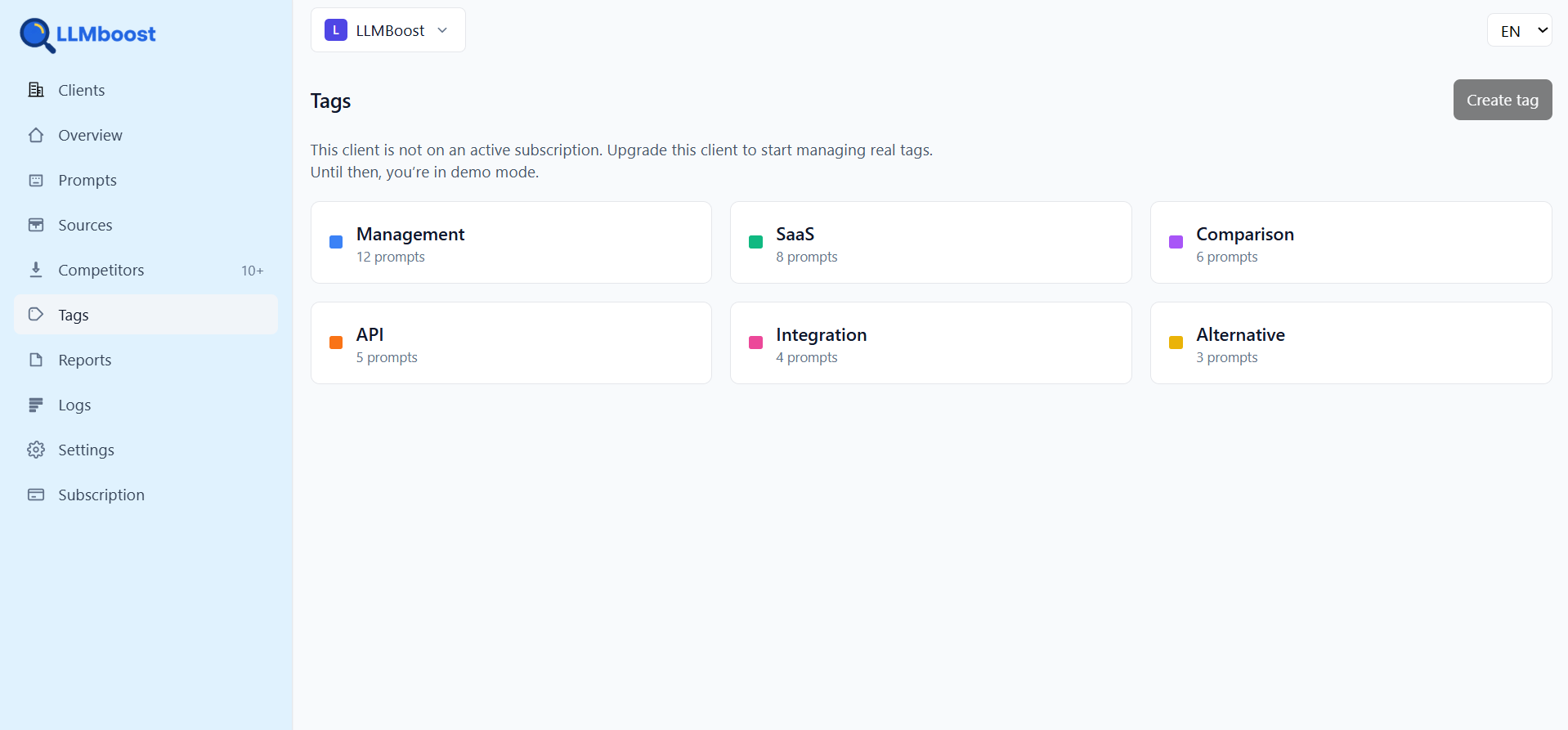Screen dimensions: 1568x730
Task: Select the Subscription card icon
Action: [36, 495]
